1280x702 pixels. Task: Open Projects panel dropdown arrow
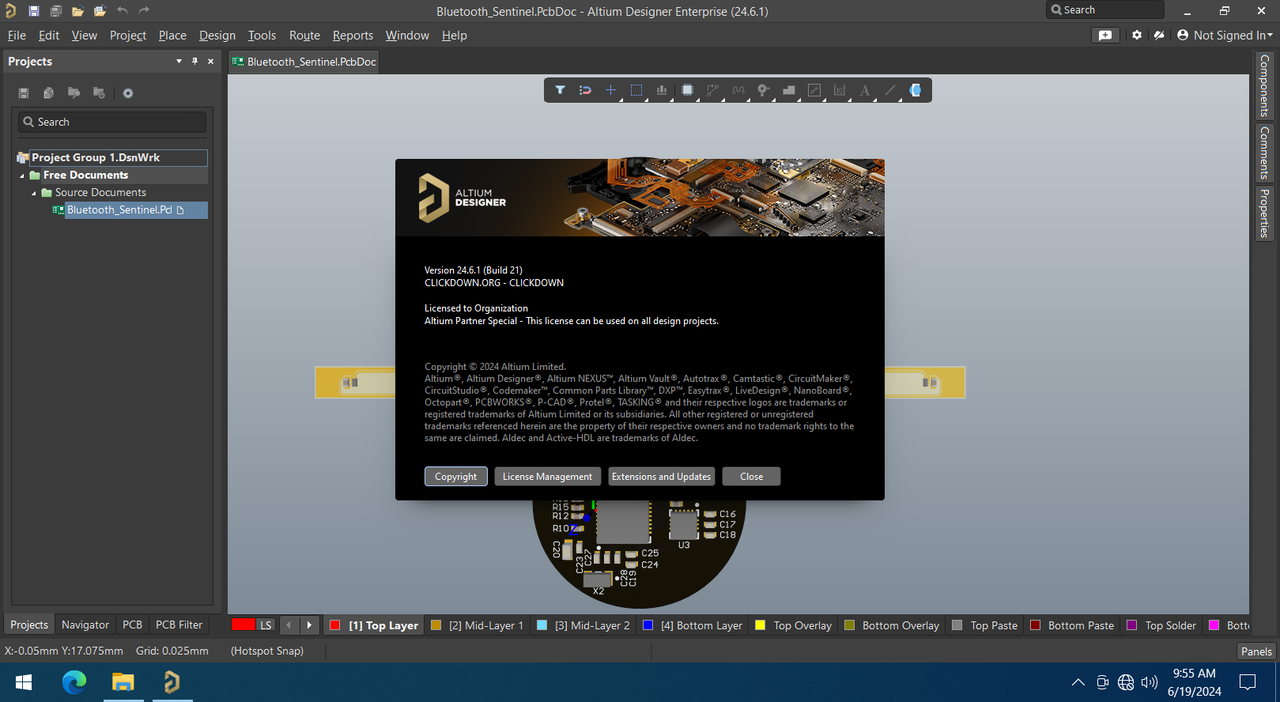179,61
